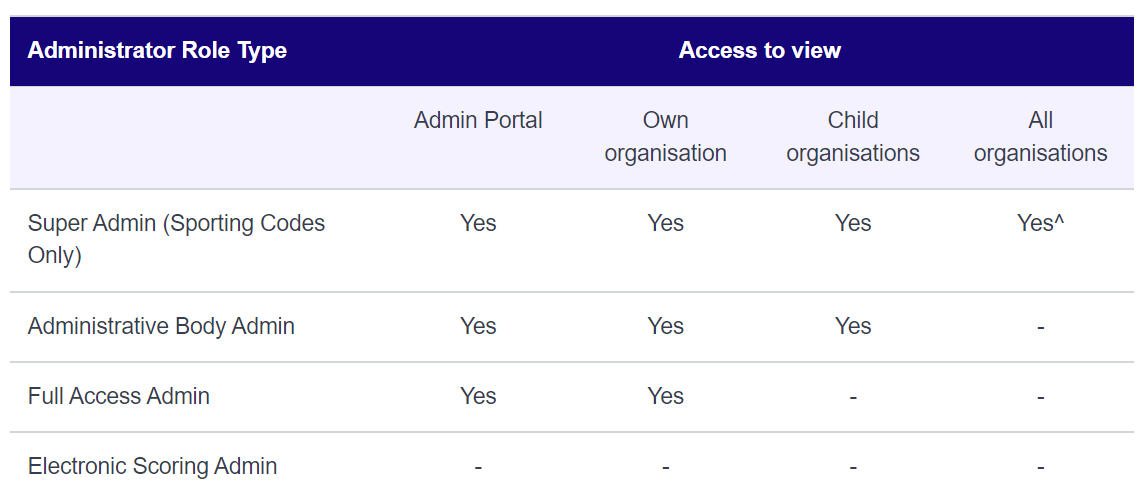Select the All organisations column heading

tap(1040, 137)
